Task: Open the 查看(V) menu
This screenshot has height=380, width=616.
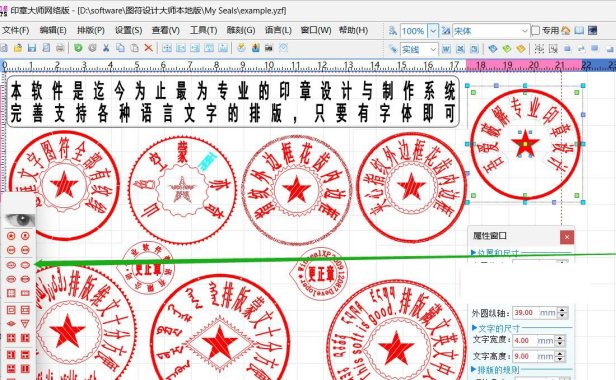Action: (x=166, y=30)
